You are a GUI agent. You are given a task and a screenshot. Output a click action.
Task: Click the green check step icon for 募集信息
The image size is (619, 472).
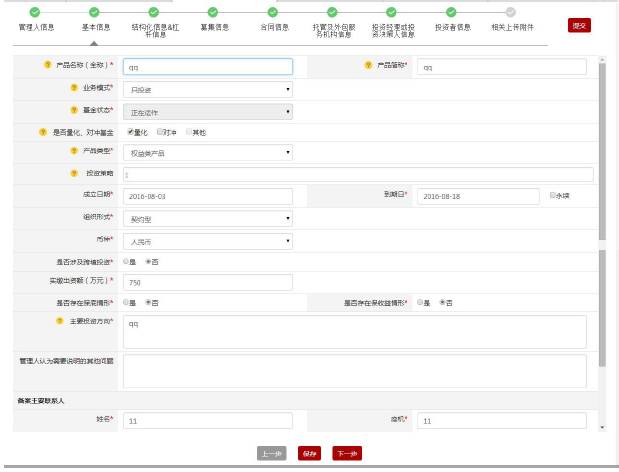point(213,12)
